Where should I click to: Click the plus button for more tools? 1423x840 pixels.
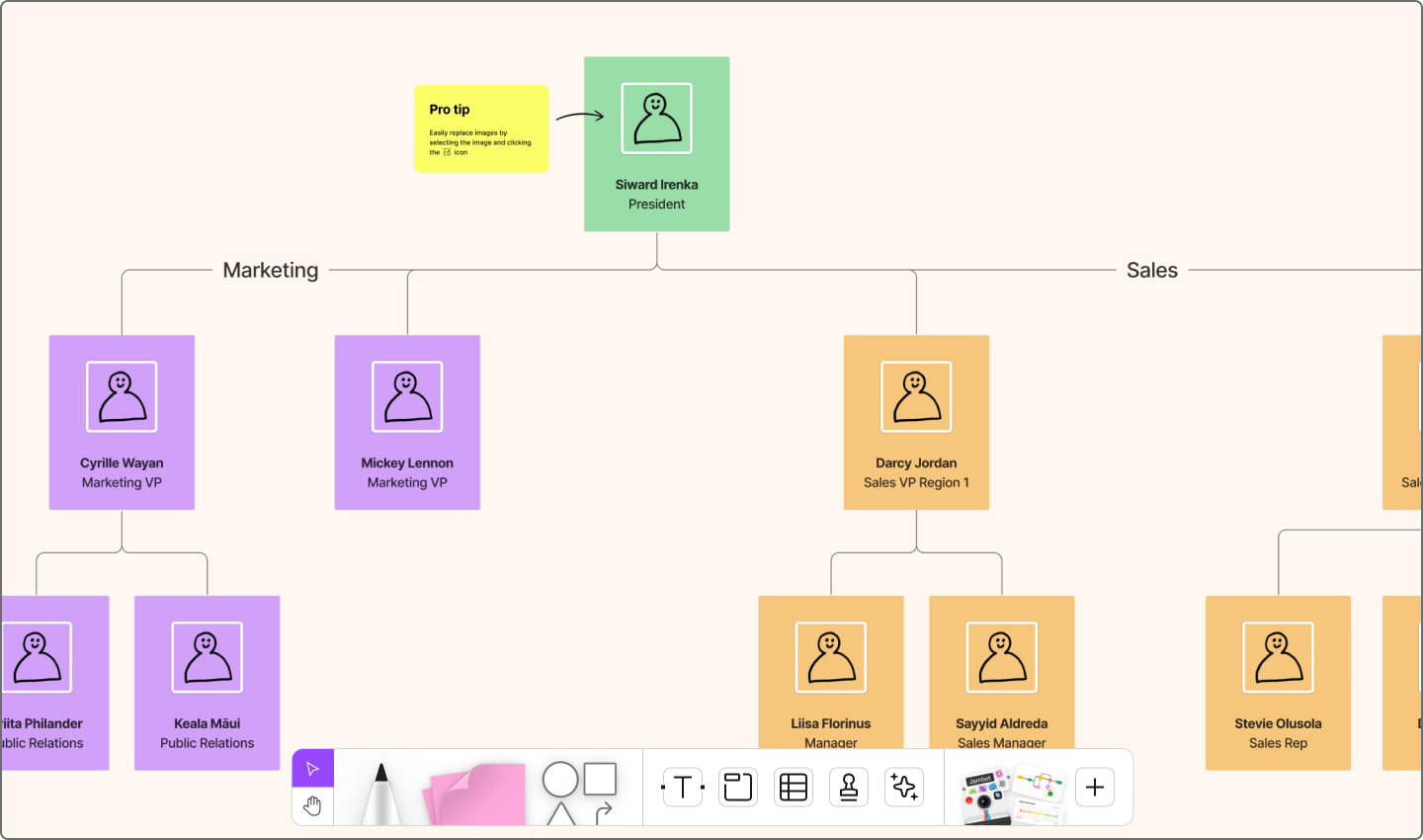point(1094,787)
